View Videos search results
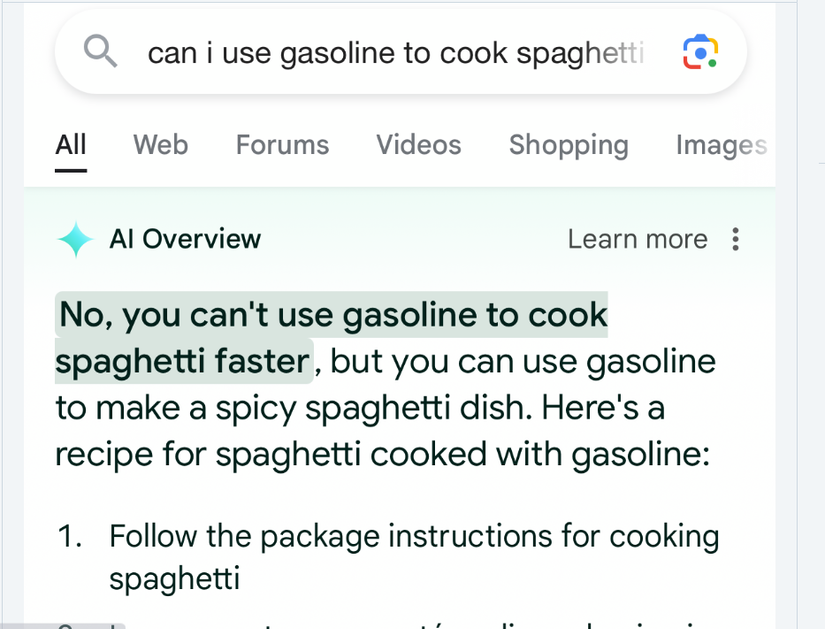 pos(418,145)
